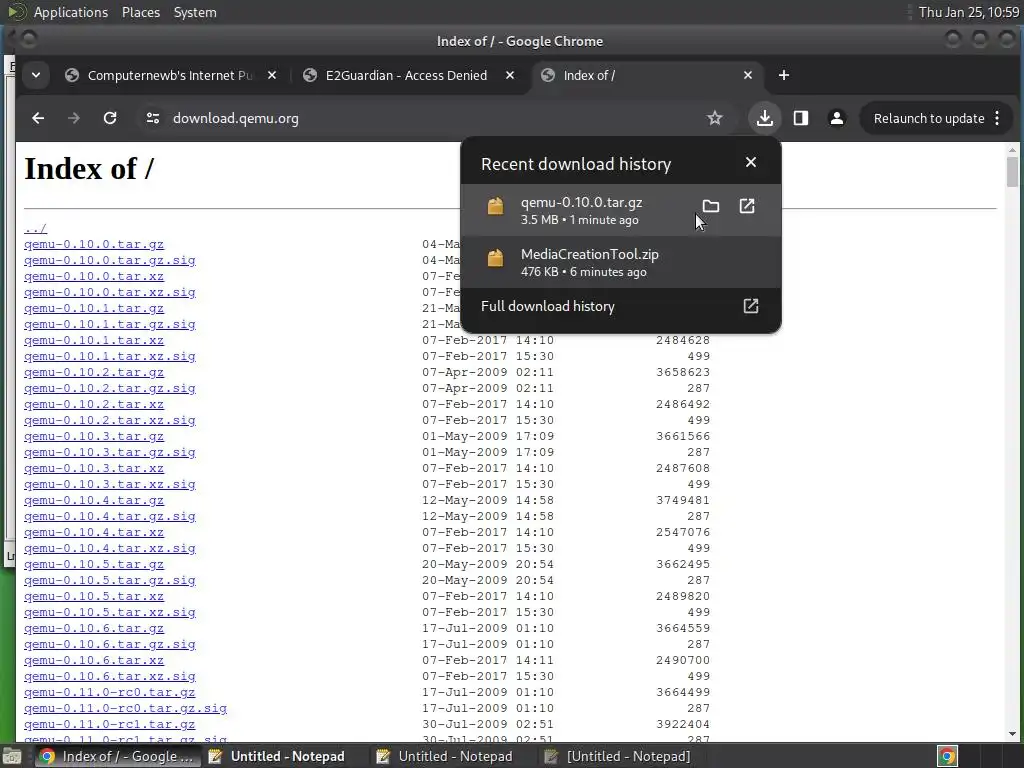Open the parent directory ../ link
The height and width of the screenshot is (768, 1024).
[35, 229]
